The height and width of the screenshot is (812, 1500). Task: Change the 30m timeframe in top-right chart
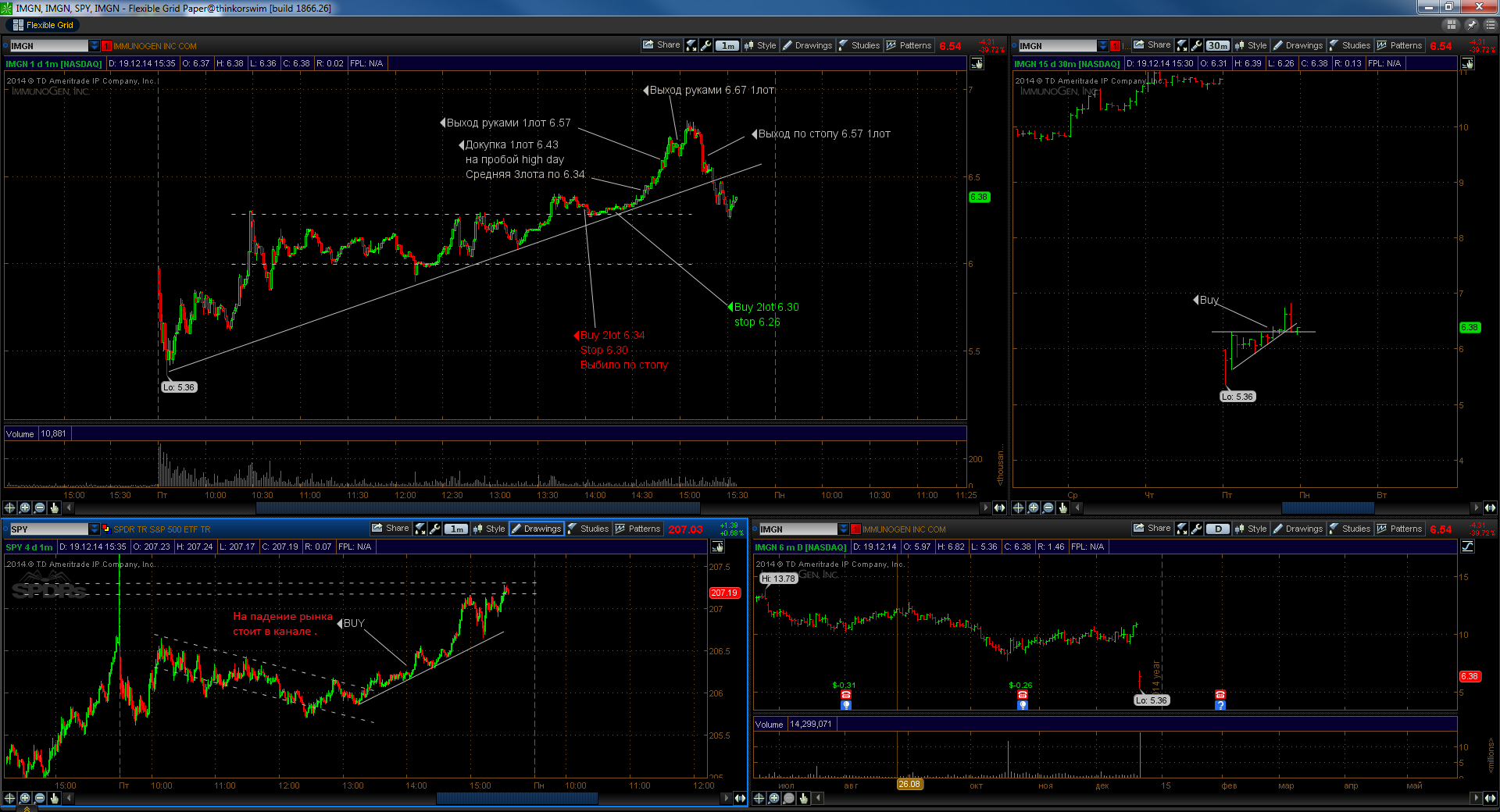tap(1218, 45)
